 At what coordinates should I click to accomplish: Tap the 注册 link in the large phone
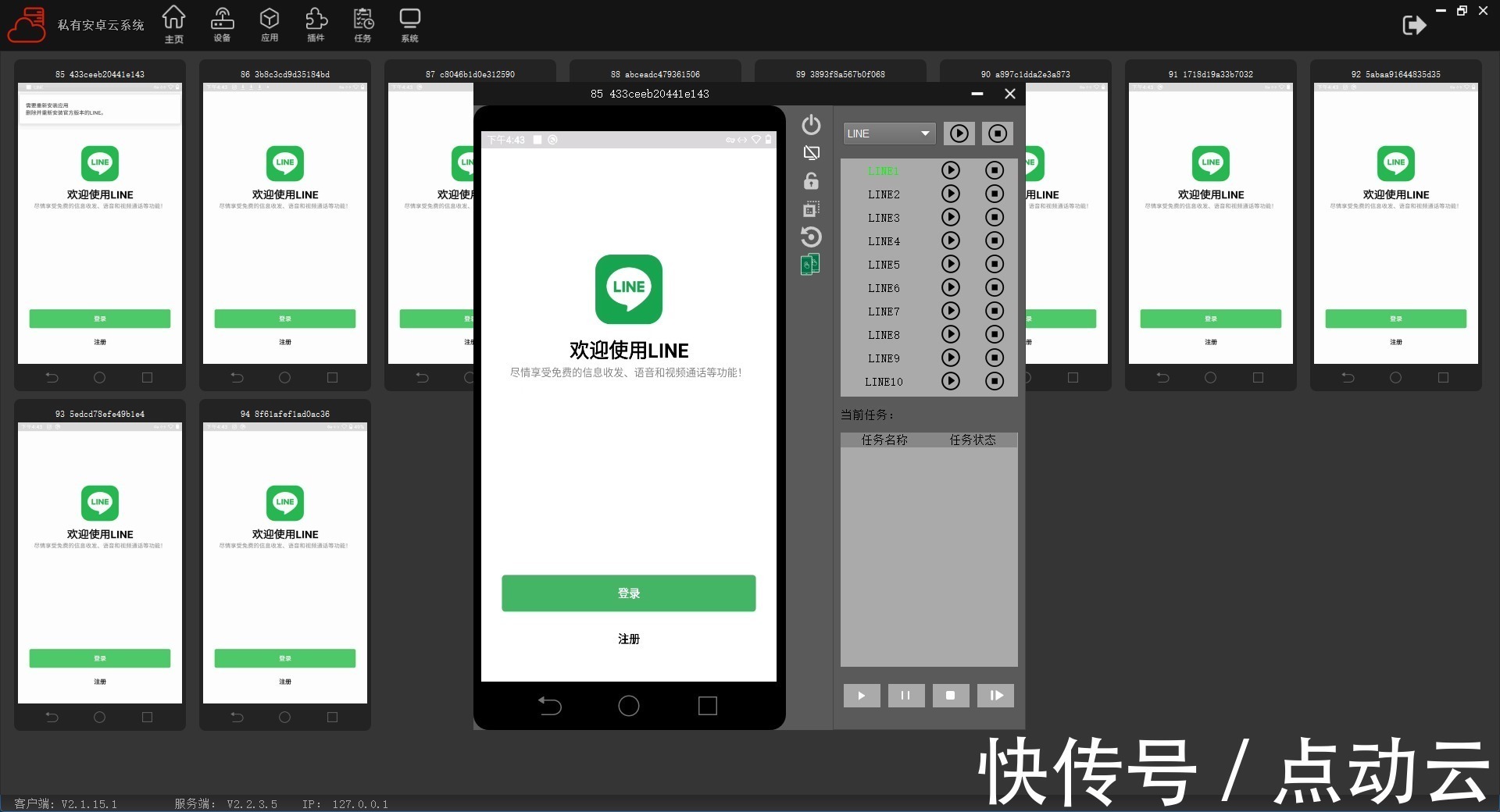[x=629, y=639]
